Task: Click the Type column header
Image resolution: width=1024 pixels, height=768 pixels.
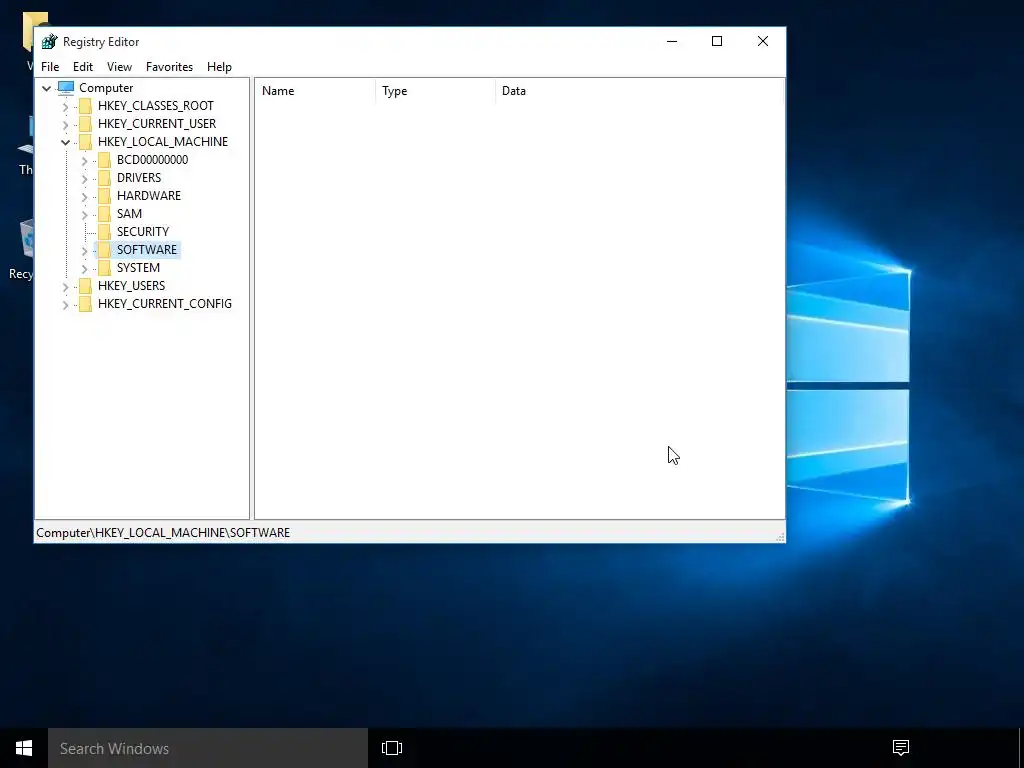Action: (436, 91)
